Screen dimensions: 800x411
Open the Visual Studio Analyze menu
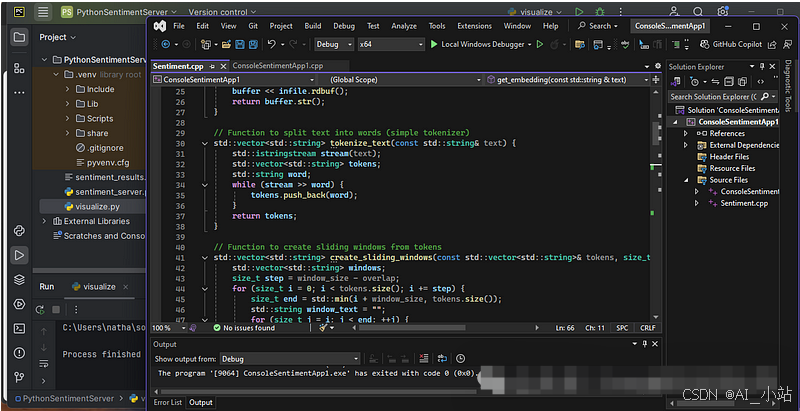coord(404,26)
